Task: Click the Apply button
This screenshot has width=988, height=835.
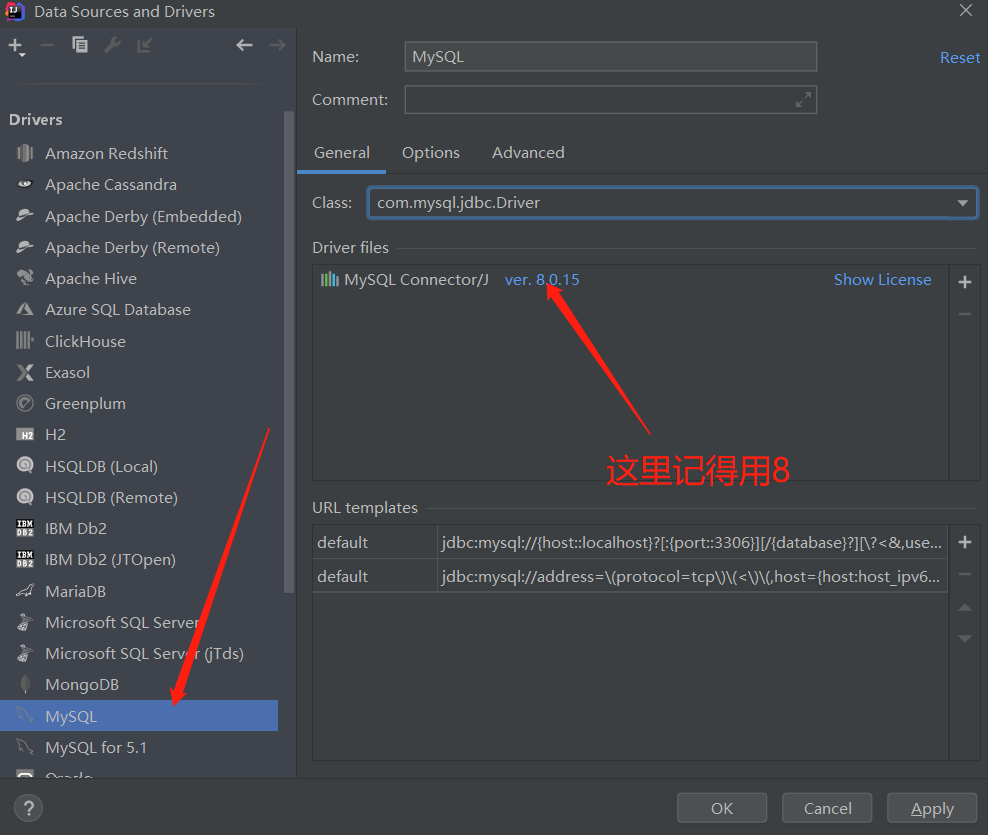Action: coord(932,808)
